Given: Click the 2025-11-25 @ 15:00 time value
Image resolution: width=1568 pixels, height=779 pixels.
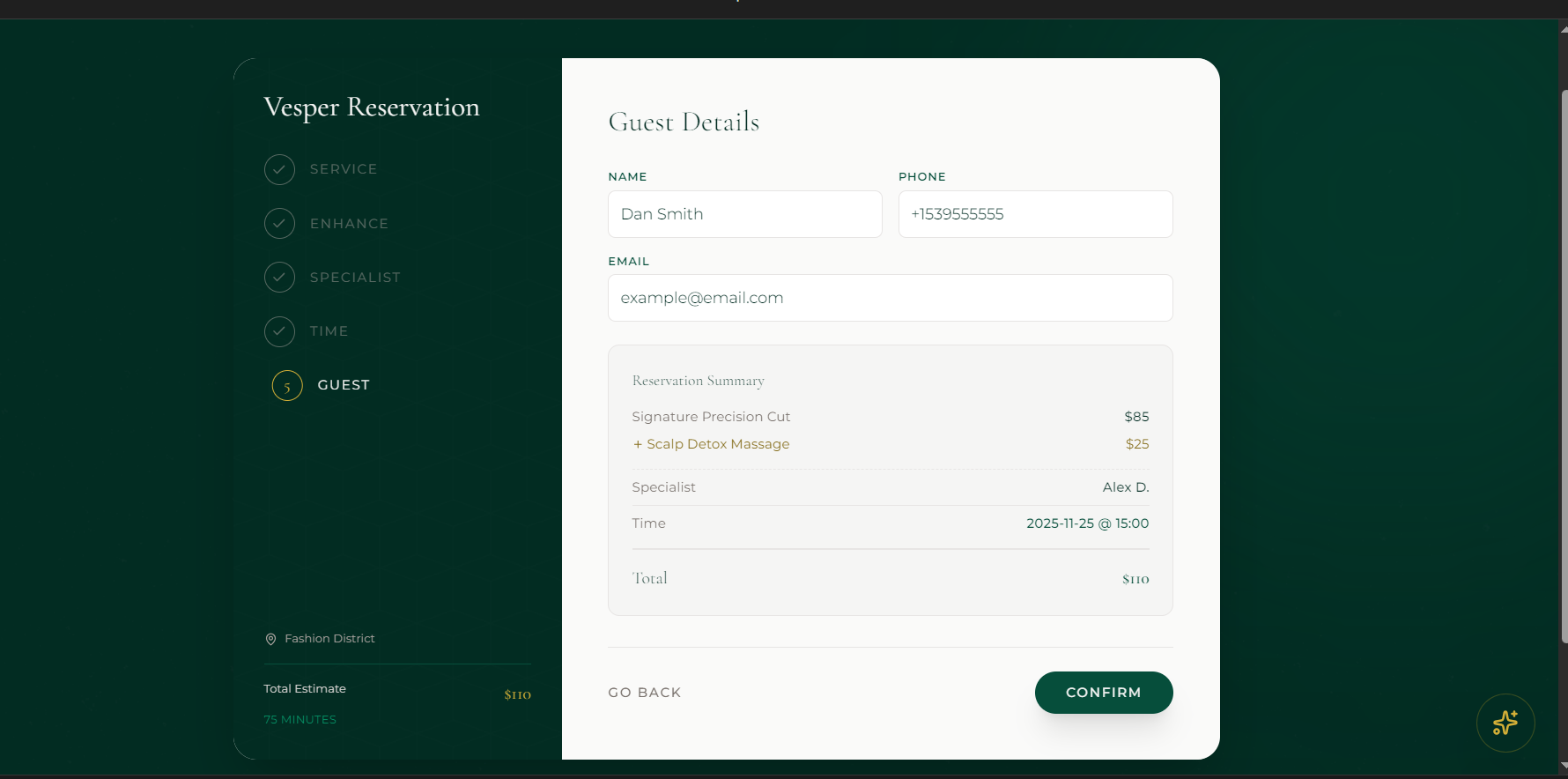Looking at the screenshot, I should coord(1088,523).
